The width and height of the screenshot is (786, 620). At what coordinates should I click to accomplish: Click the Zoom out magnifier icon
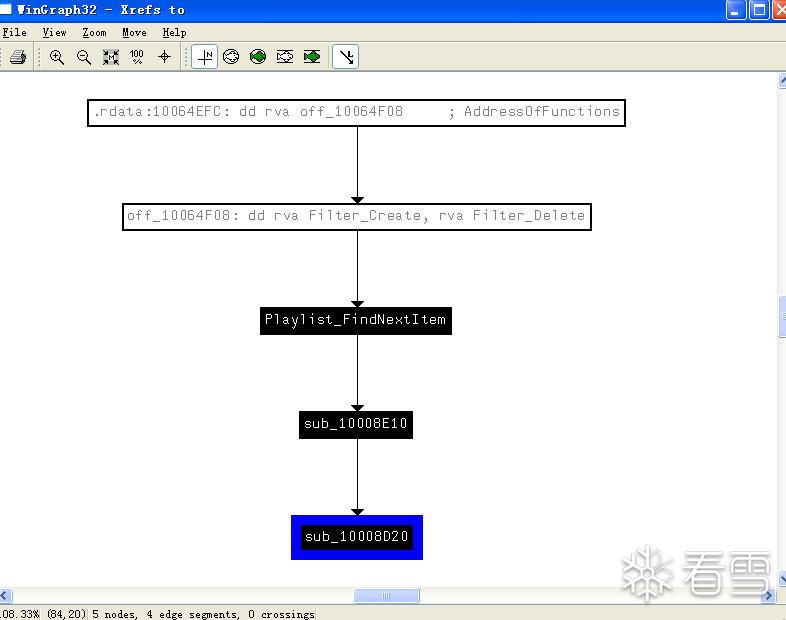[x=84, y=57]
